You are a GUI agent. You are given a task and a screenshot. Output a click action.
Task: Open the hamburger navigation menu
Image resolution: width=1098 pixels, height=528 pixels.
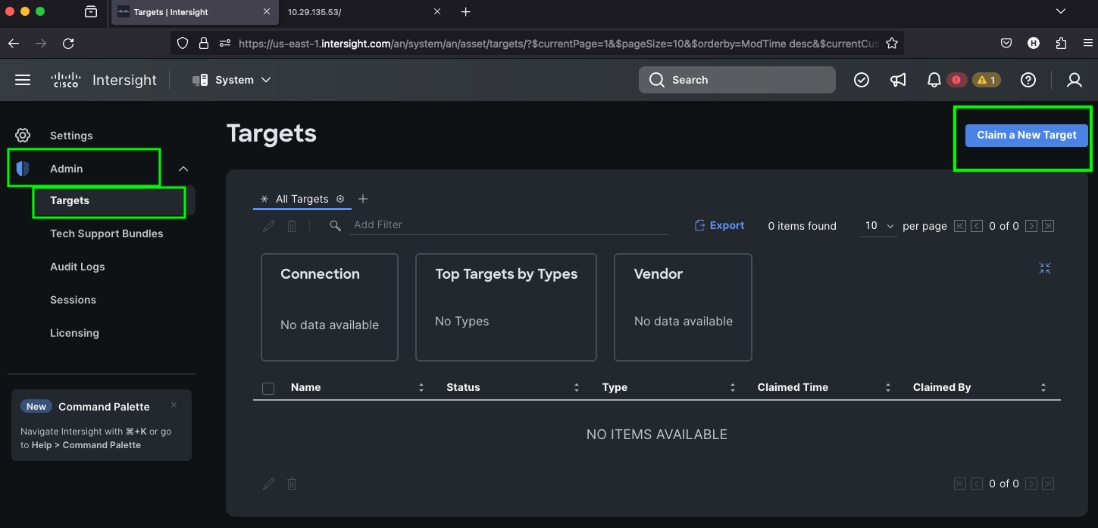(23, 80)
